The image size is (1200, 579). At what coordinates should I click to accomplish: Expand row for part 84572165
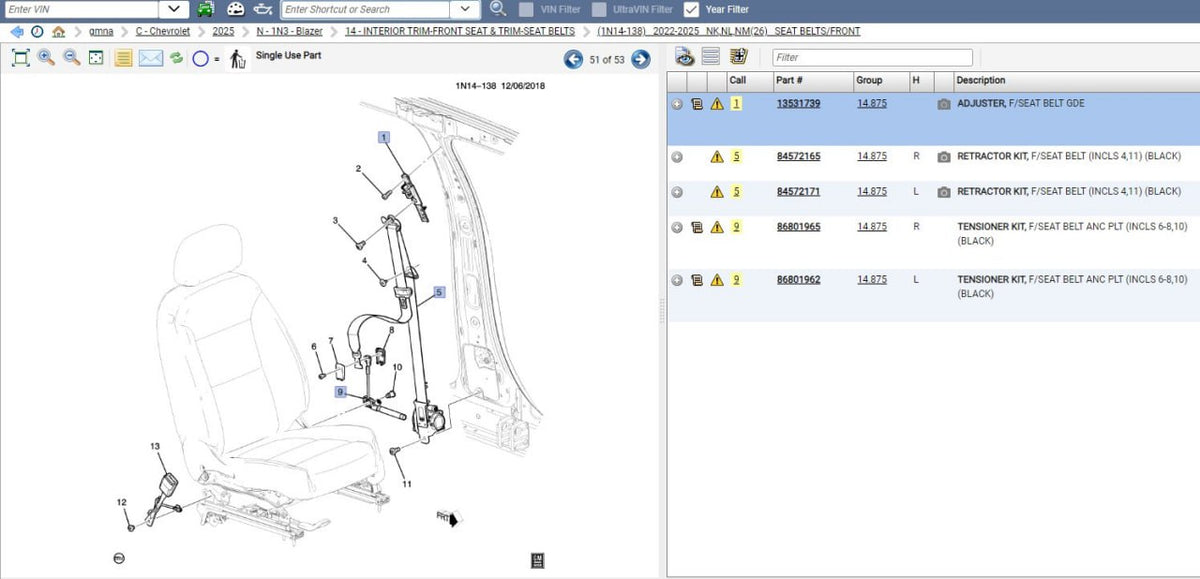[x=677, y=157]
